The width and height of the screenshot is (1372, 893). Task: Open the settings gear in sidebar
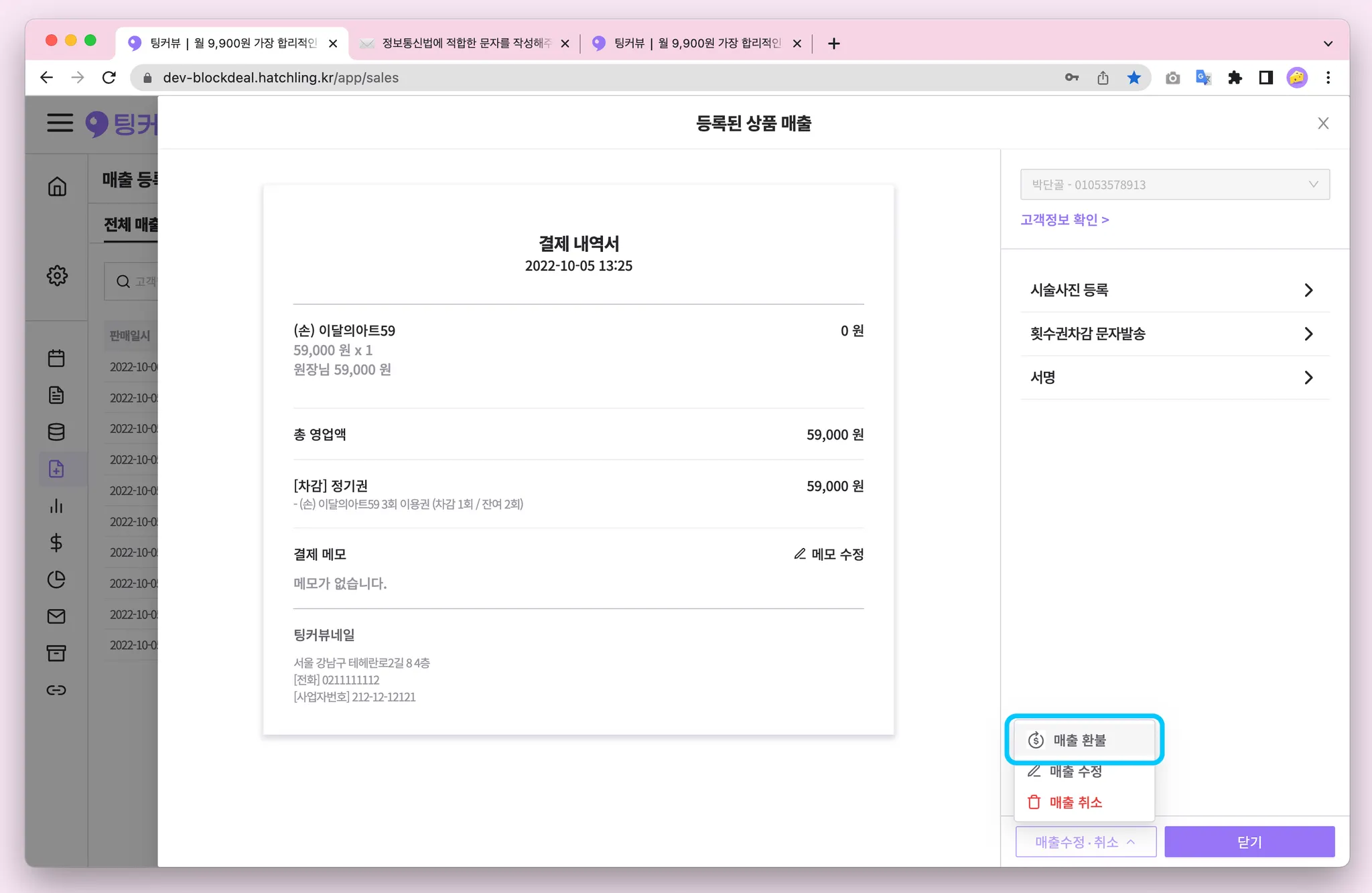(57, 275)
